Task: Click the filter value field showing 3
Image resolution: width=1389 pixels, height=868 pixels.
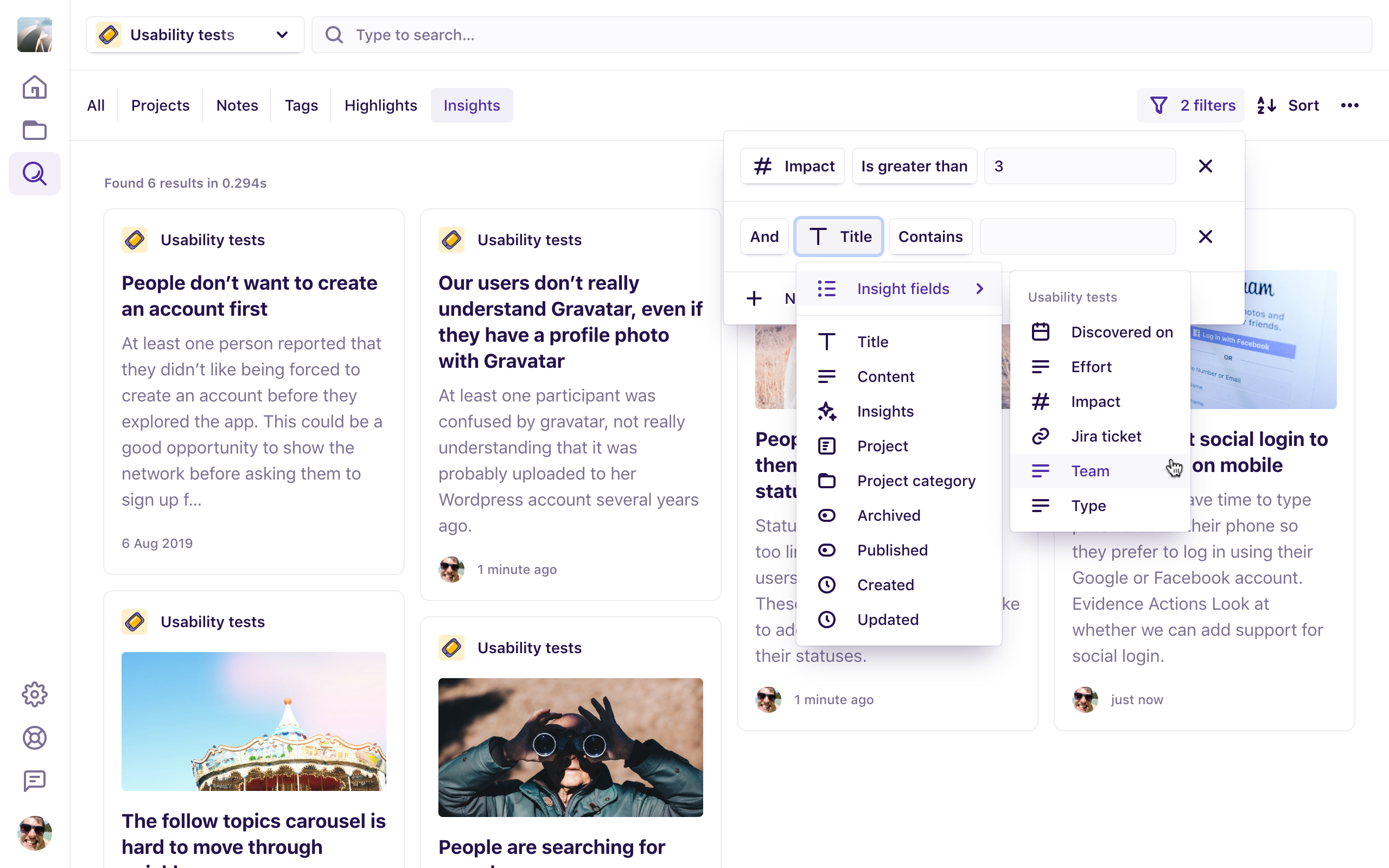Action: (x=1079, y=166)
